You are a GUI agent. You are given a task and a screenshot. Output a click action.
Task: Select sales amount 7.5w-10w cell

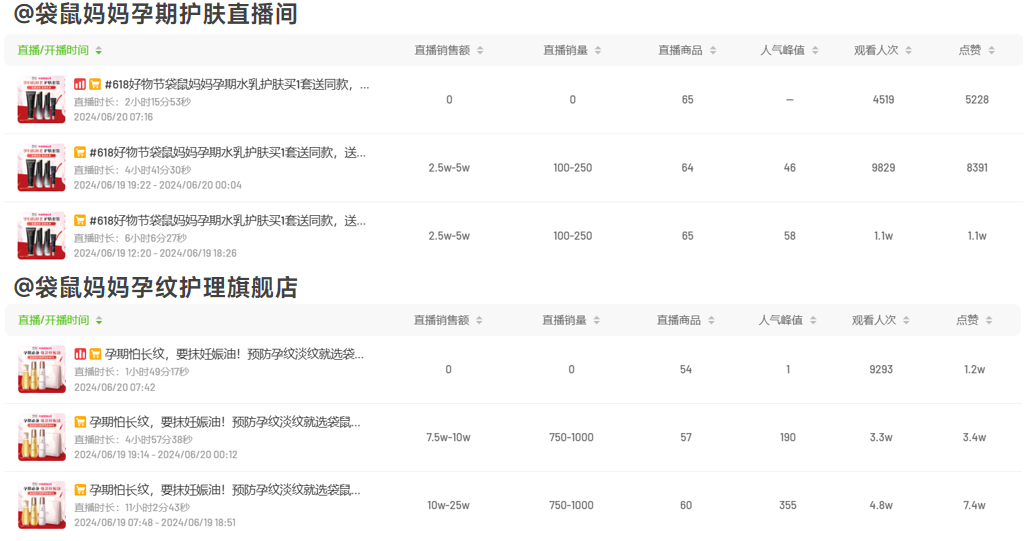(x=448, y=438)
